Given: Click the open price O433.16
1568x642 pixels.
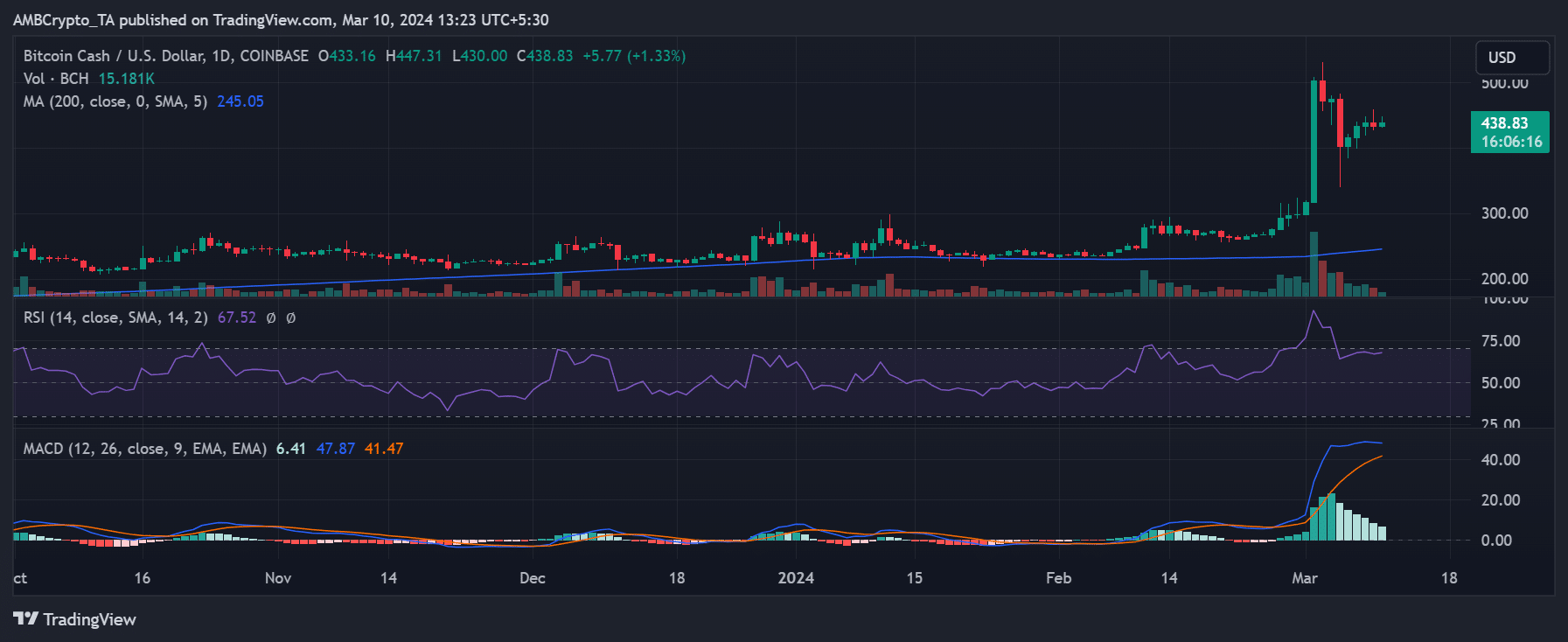Looking at the screenshot, I should pyautogui.click(x=347, y=56).
